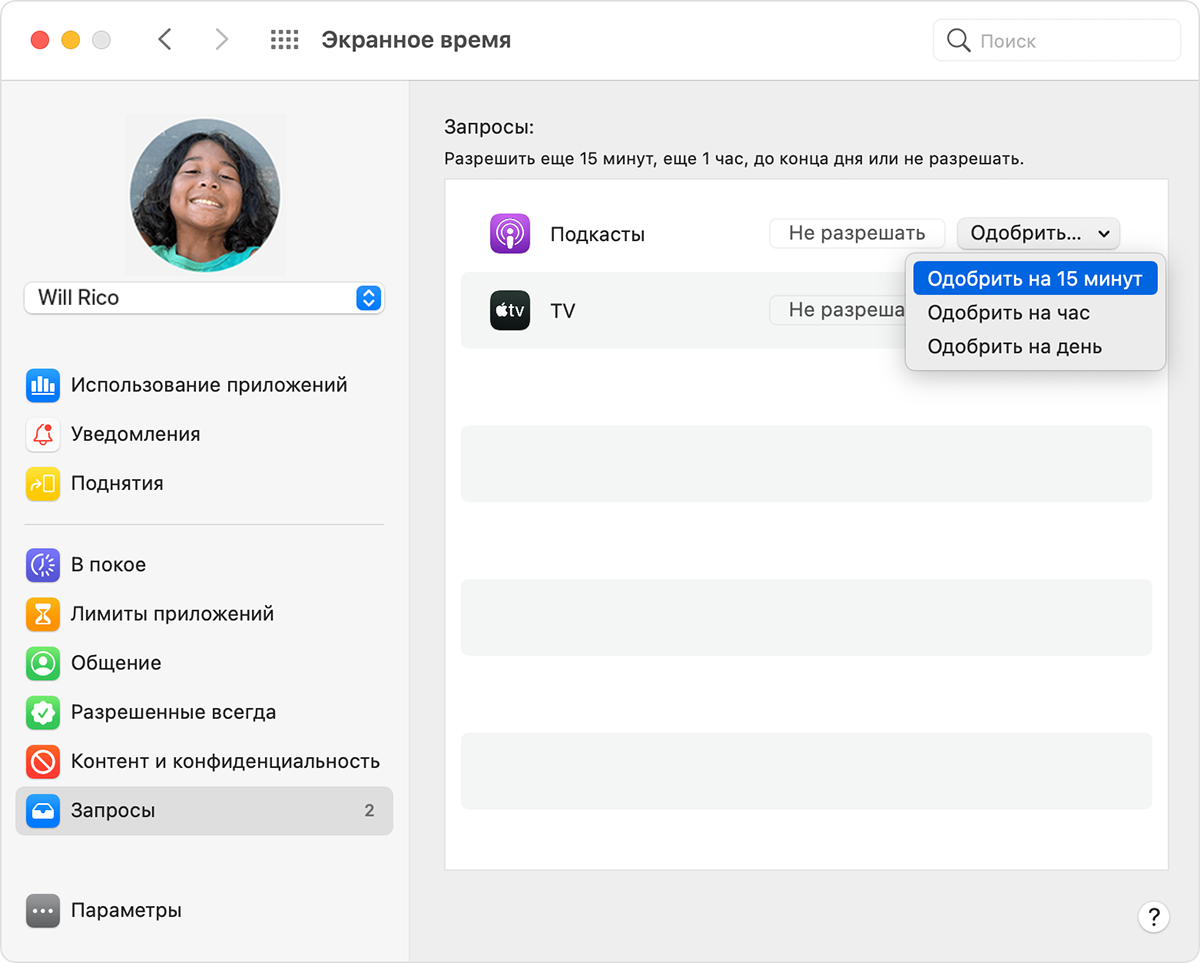The width and height of the screenshot is (1200, 964).
Task: Click the Лимиты приложений hourglass icon
Action: coord(43,614)
